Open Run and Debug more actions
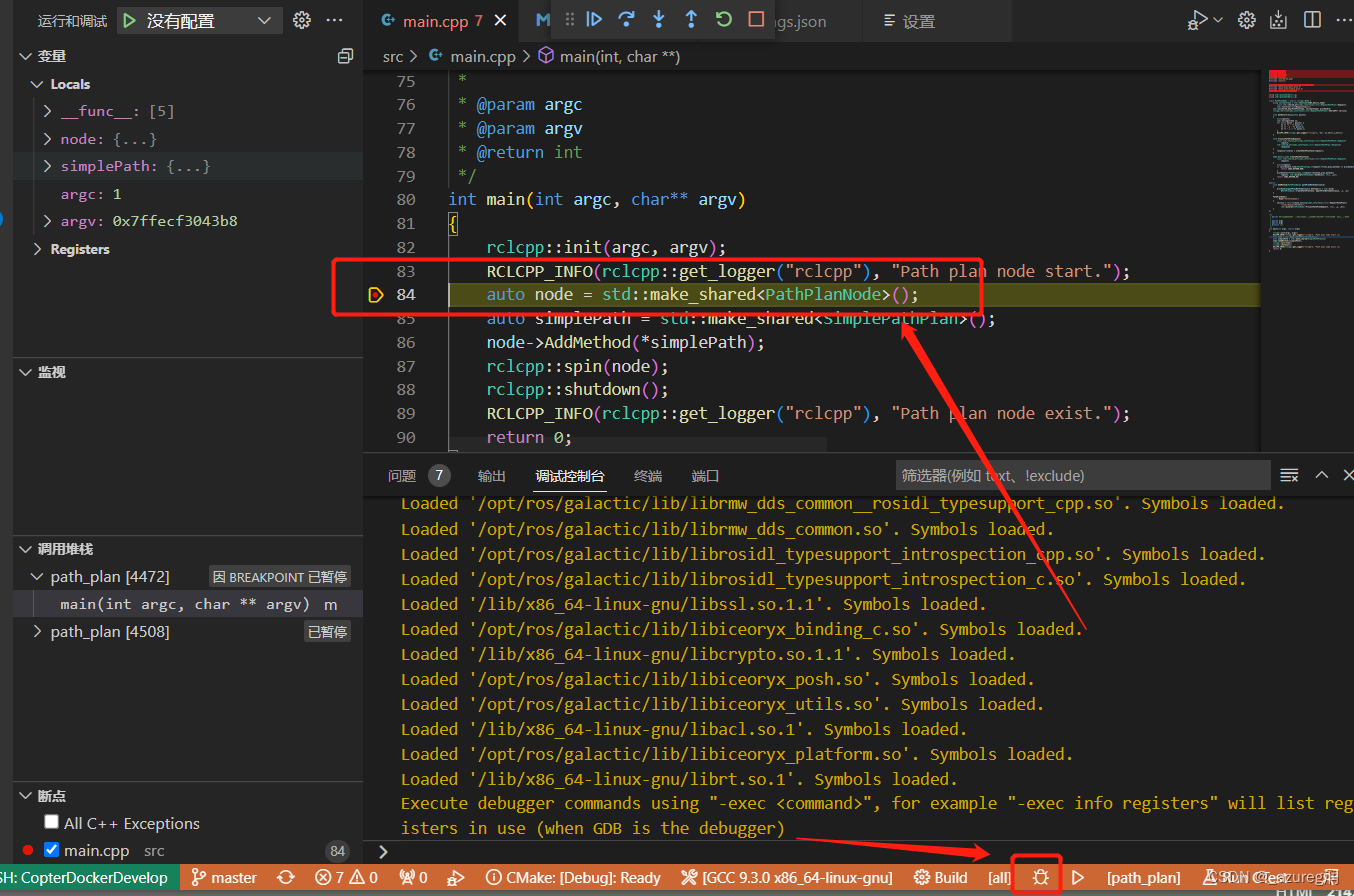This screenshot has height=896, width=1354. 334,20
